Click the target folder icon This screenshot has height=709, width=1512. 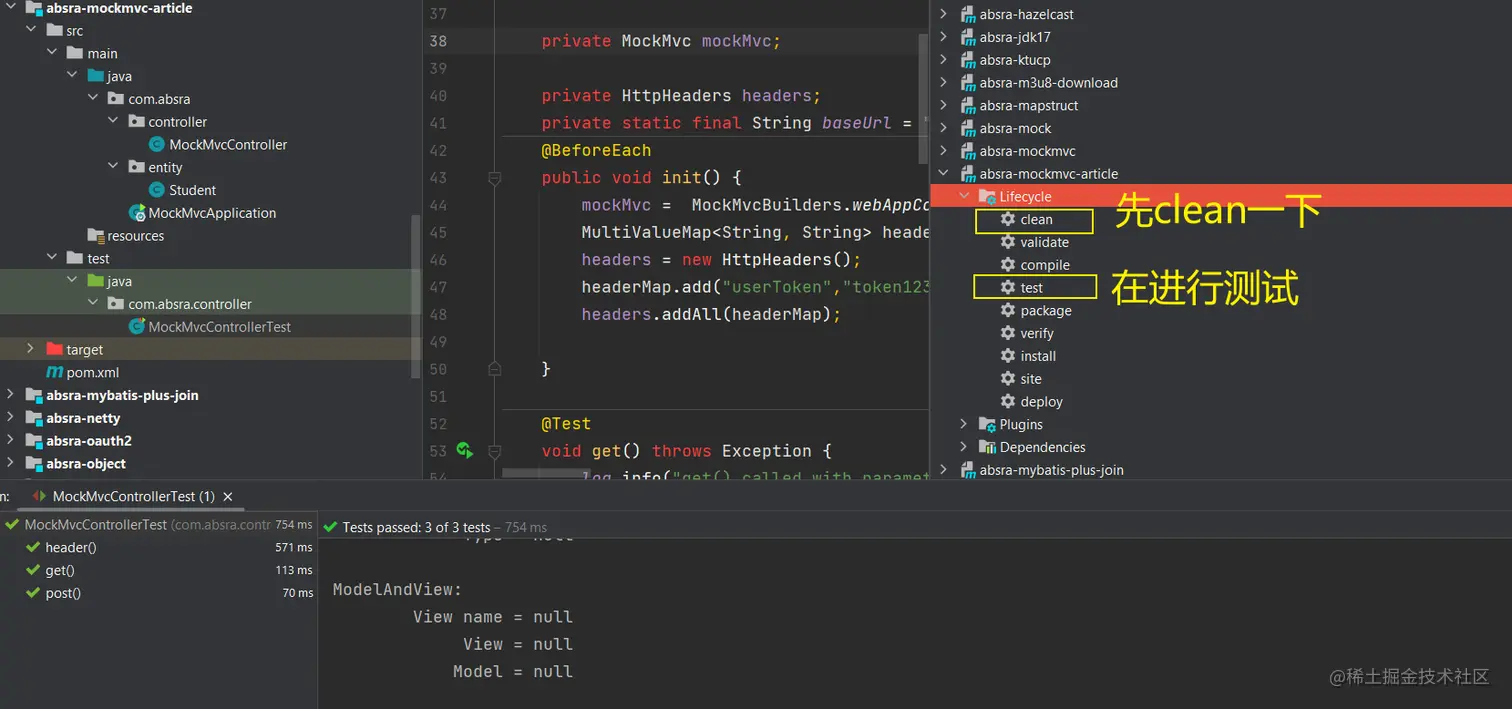(x=55, y=350)
